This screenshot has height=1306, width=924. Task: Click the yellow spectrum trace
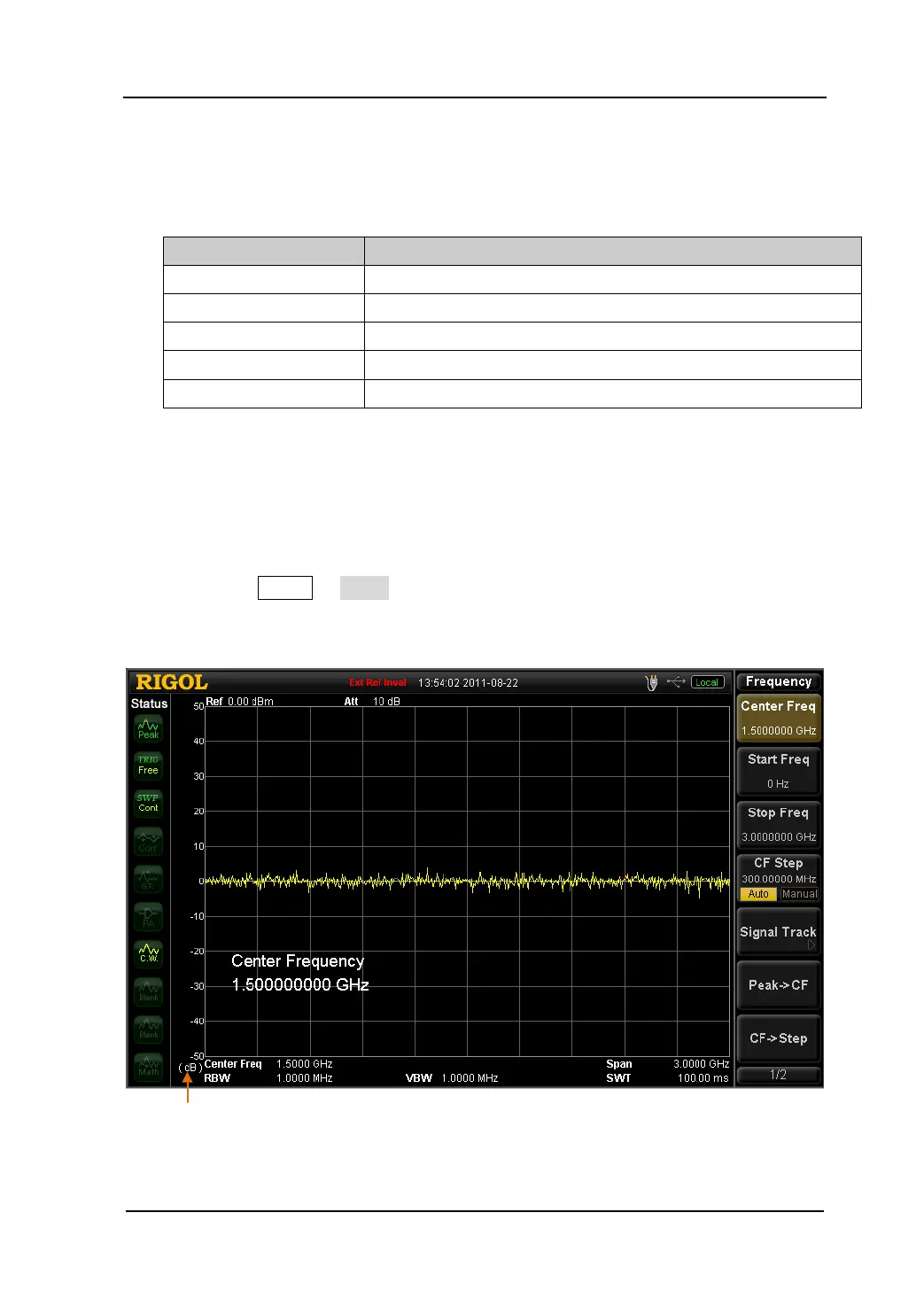467,882
